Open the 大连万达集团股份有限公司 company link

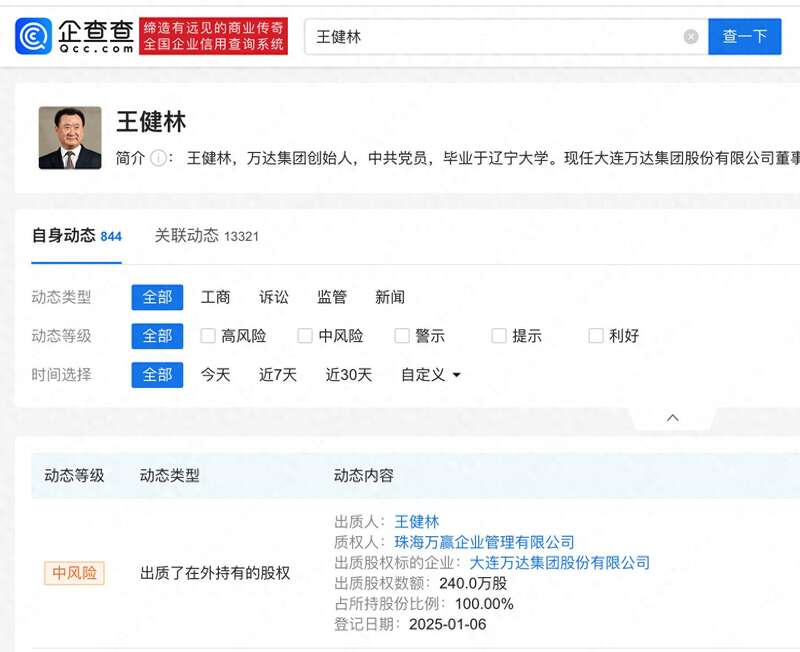pos(559,563)
